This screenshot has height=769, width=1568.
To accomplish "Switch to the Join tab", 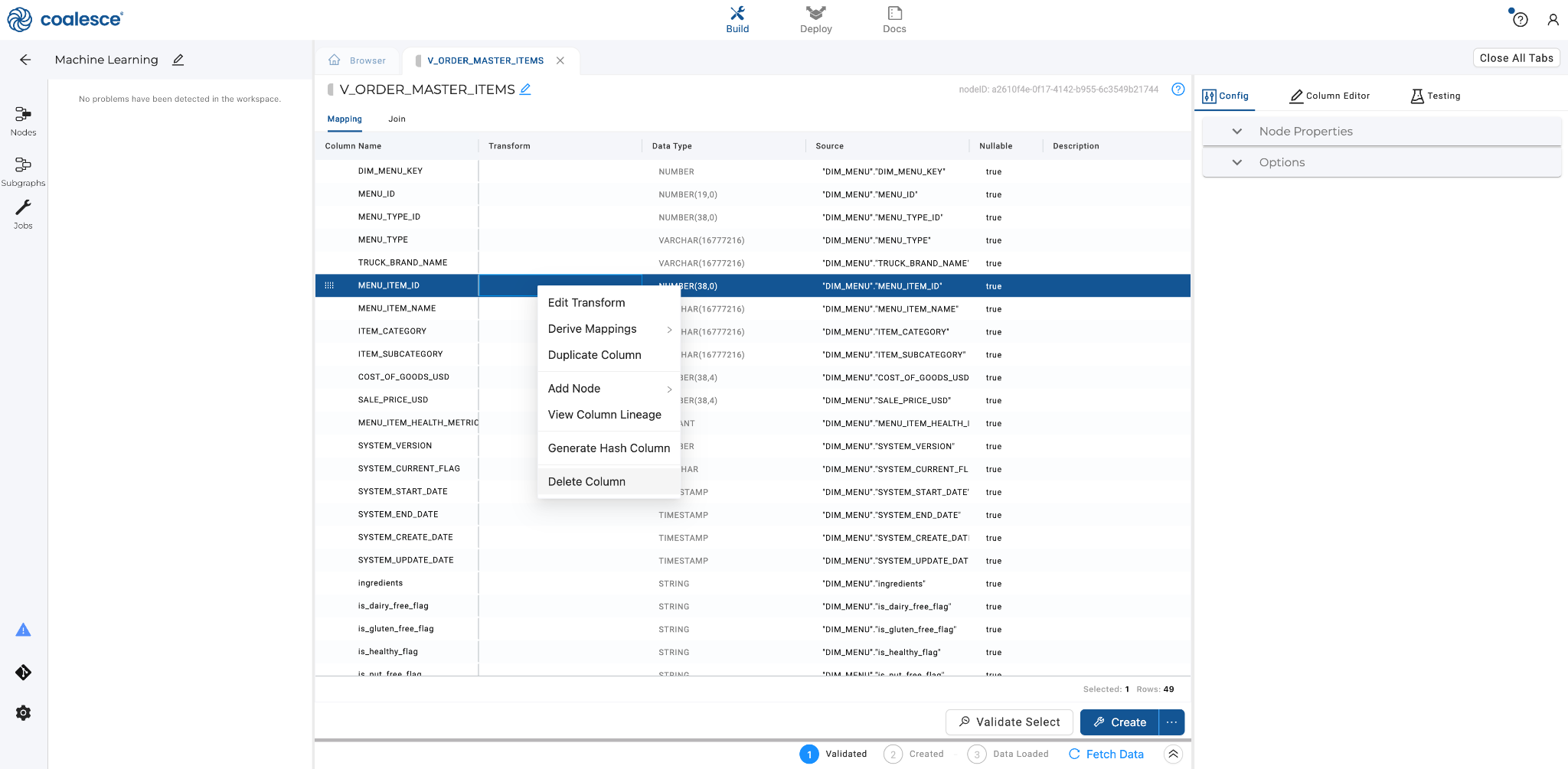I will [x=397, y=119].
